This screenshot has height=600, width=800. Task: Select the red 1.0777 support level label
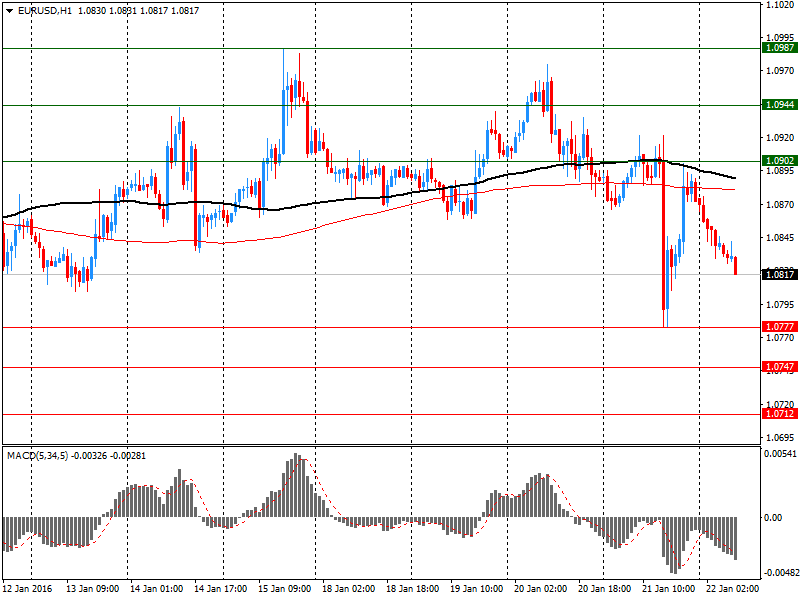[780, 327]
